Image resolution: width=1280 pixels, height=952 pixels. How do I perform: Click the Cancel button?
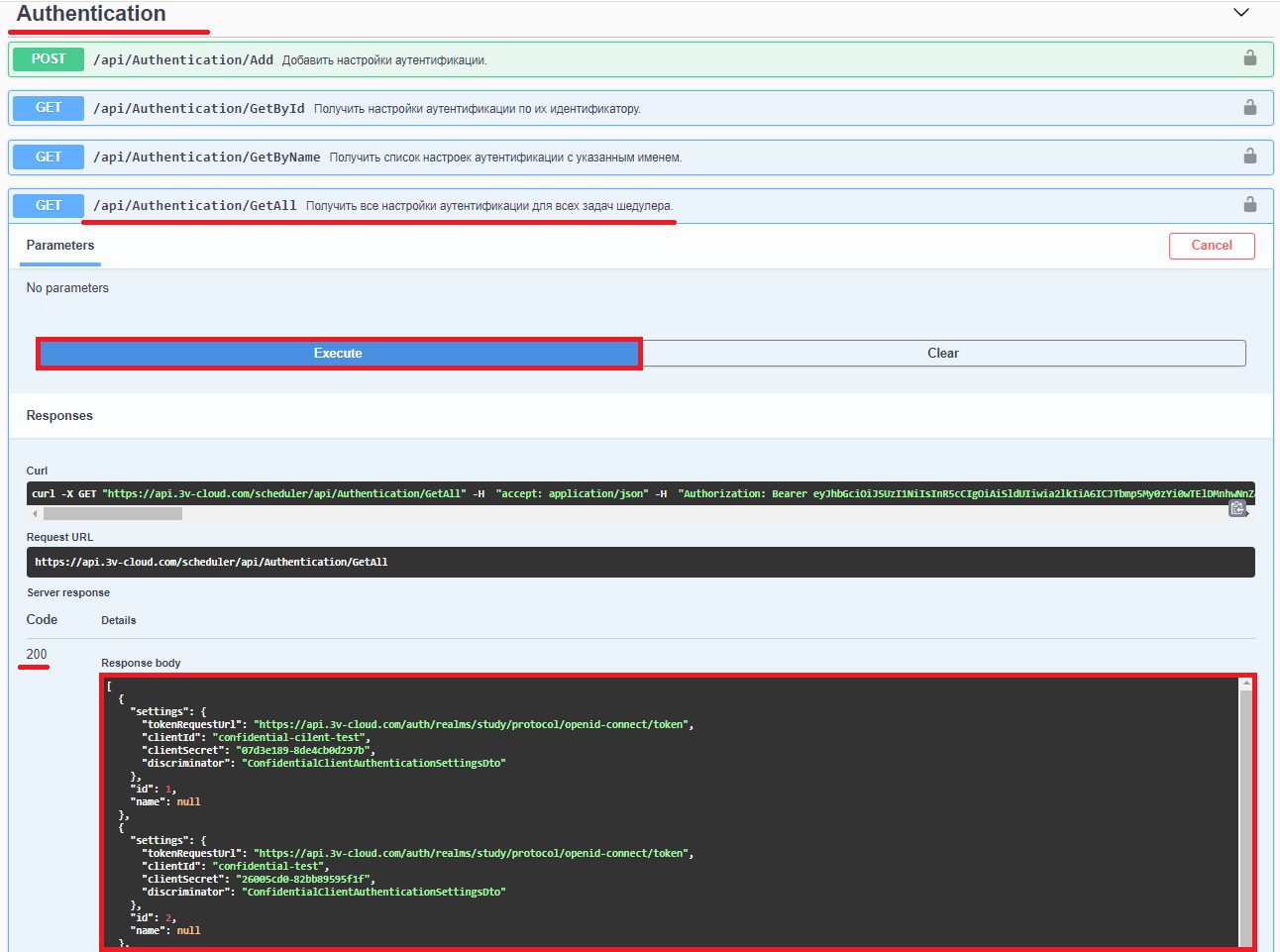tap(1212, 246)
